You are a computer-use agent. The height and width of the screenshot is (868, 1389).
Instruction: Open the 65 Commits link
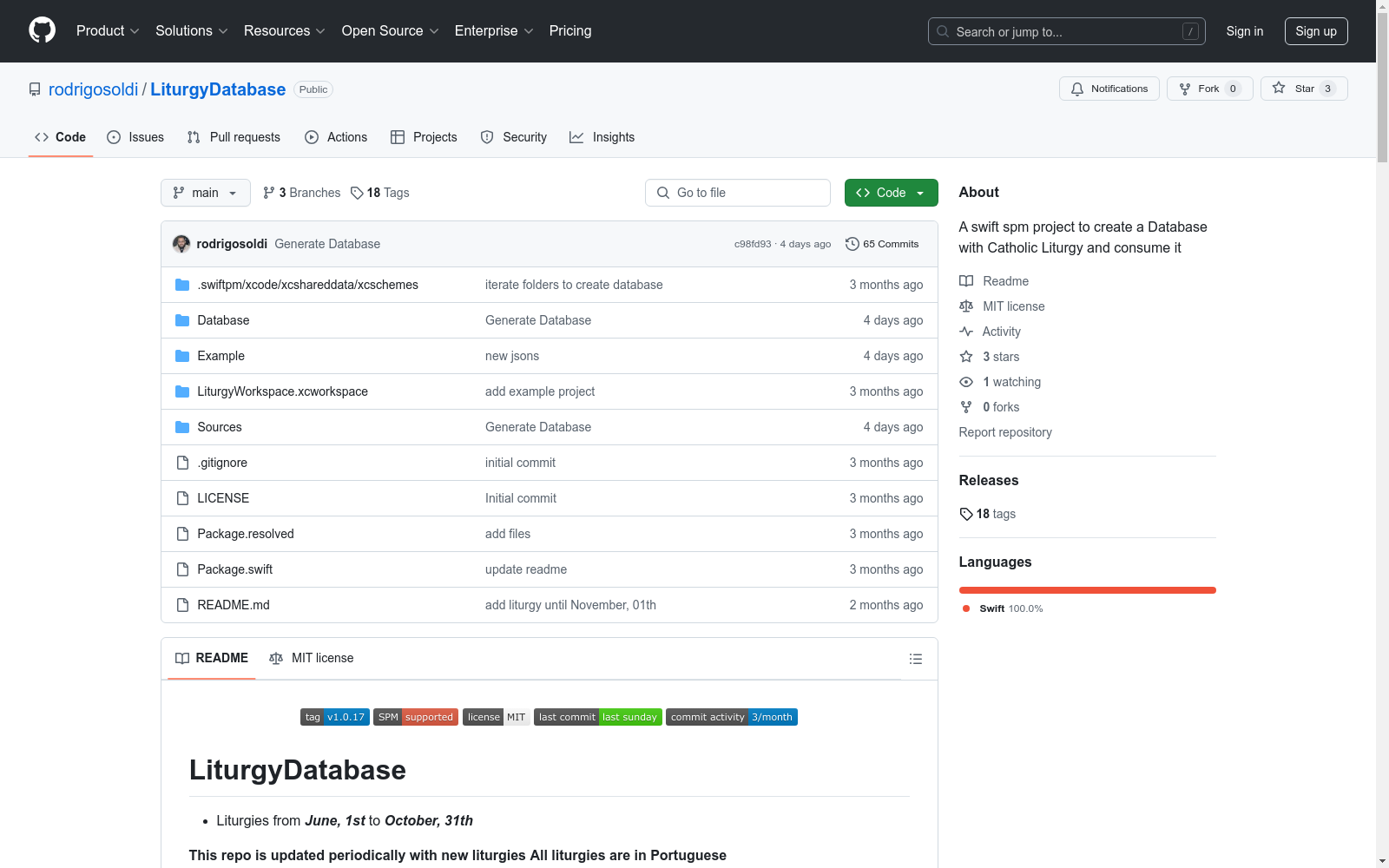882,244
